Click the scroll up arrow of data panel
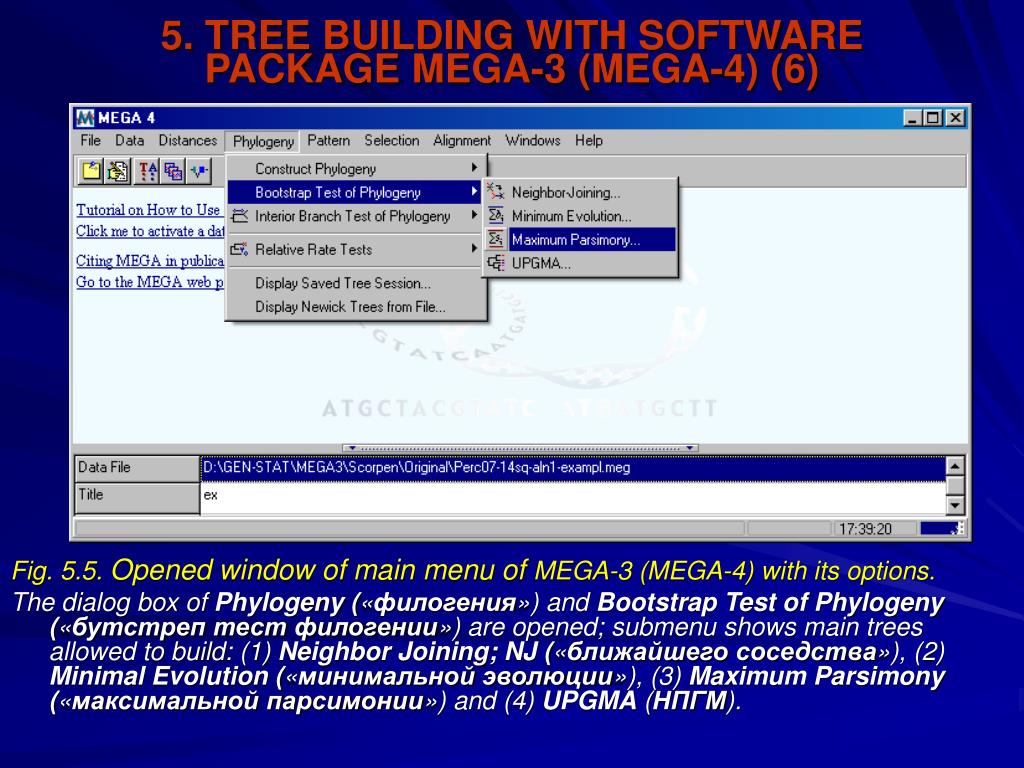Viewport: 1024px width, 768px height. tap(955, 466)
